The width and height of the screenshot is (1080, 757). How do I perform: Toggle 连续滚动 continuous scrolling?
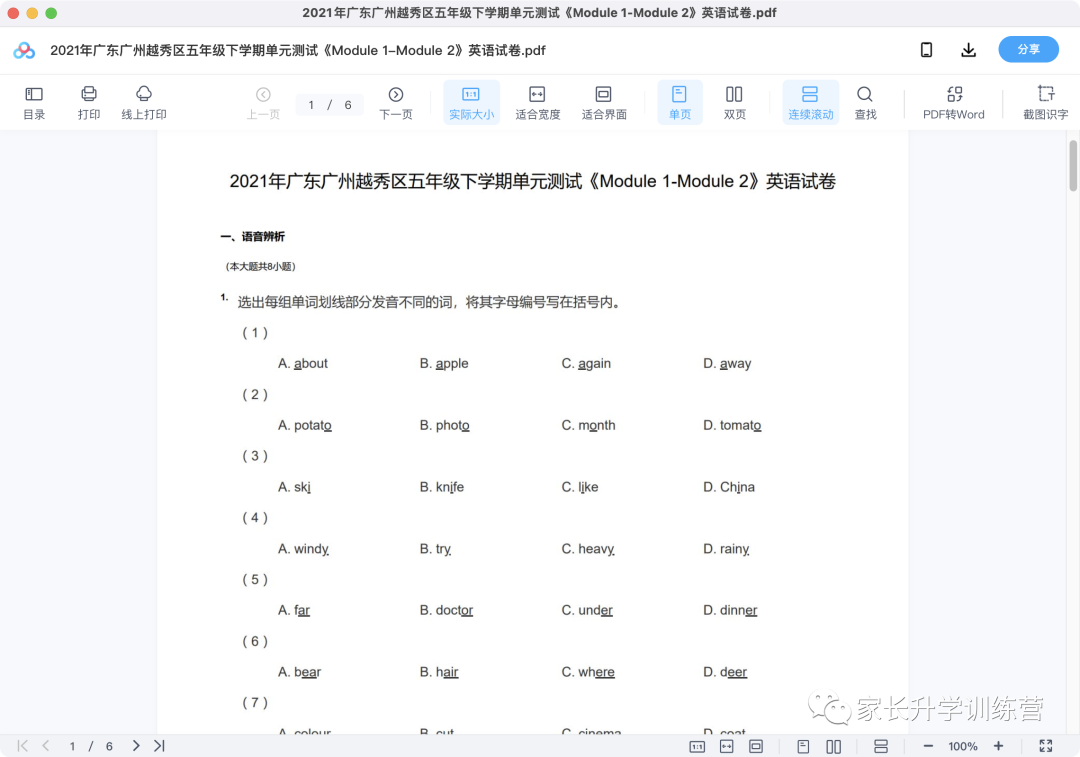coord(811,103)
